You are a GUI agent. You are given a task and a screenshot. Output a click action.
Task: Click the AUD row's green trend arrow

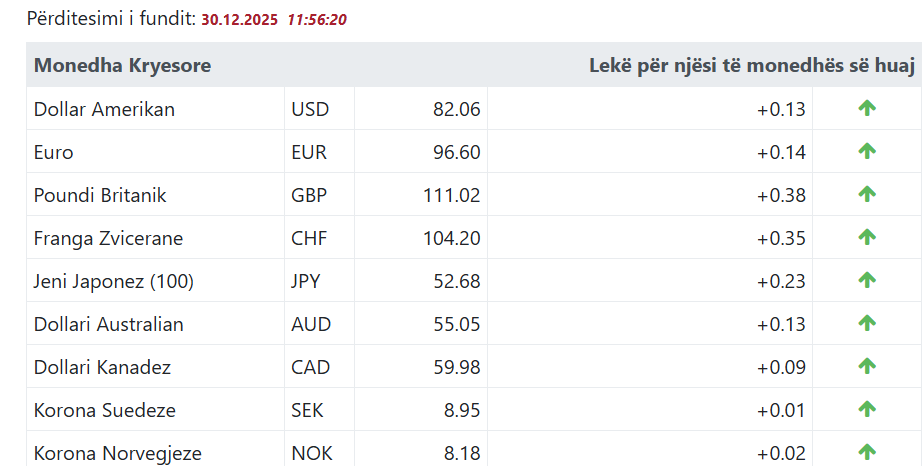pyautogui.click(x=867, y=324)
